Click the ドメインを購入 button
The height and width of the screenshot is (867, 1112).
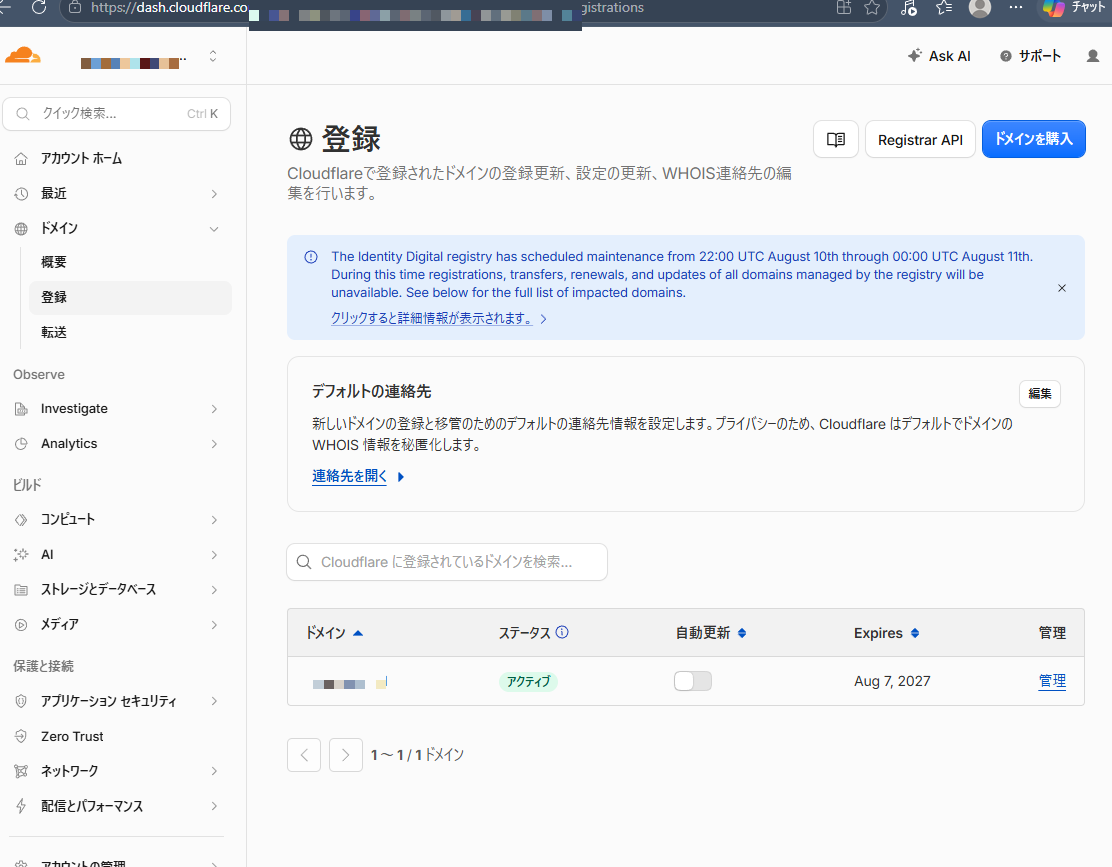tap(1033, 139)
